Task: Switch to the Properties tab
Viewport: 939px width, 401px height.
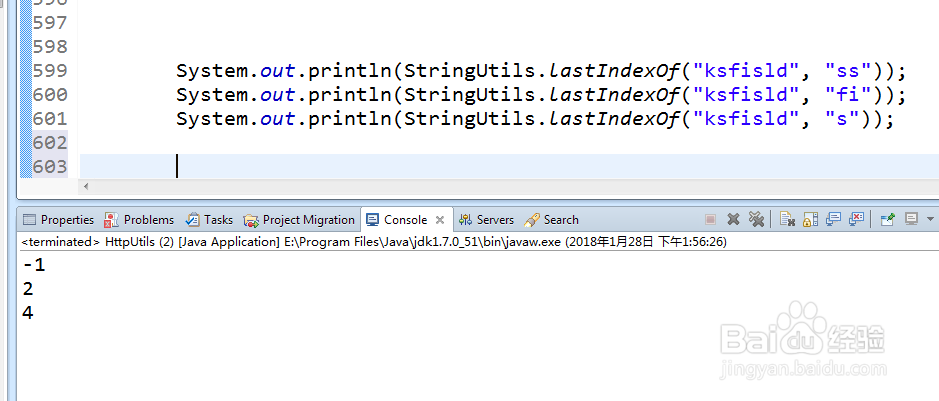Action: (x=58, y=220)
